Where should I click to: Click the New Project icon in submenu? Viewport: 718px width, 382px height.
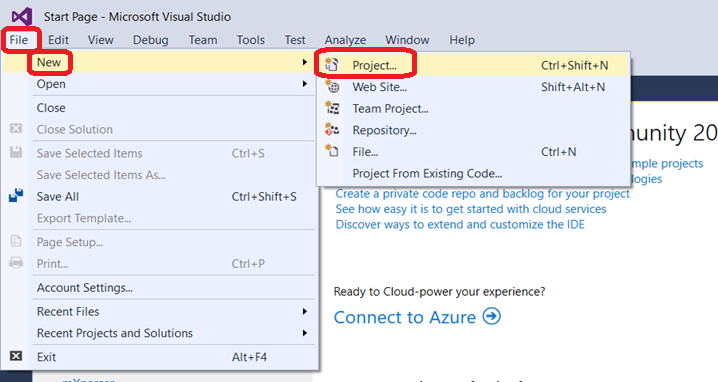[332, 65]
